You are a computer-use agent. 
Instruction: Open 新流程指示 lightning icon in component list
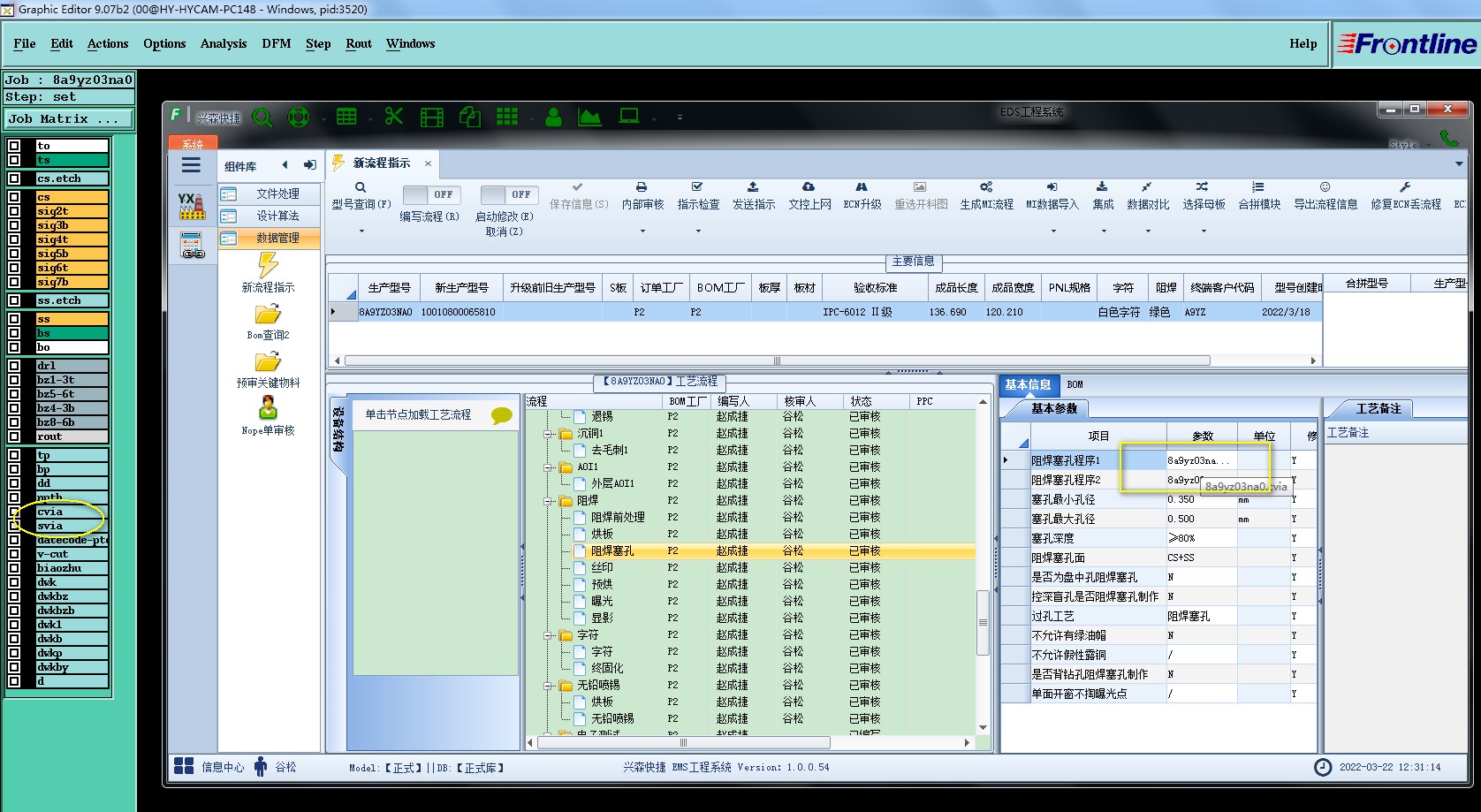(268, 265)
